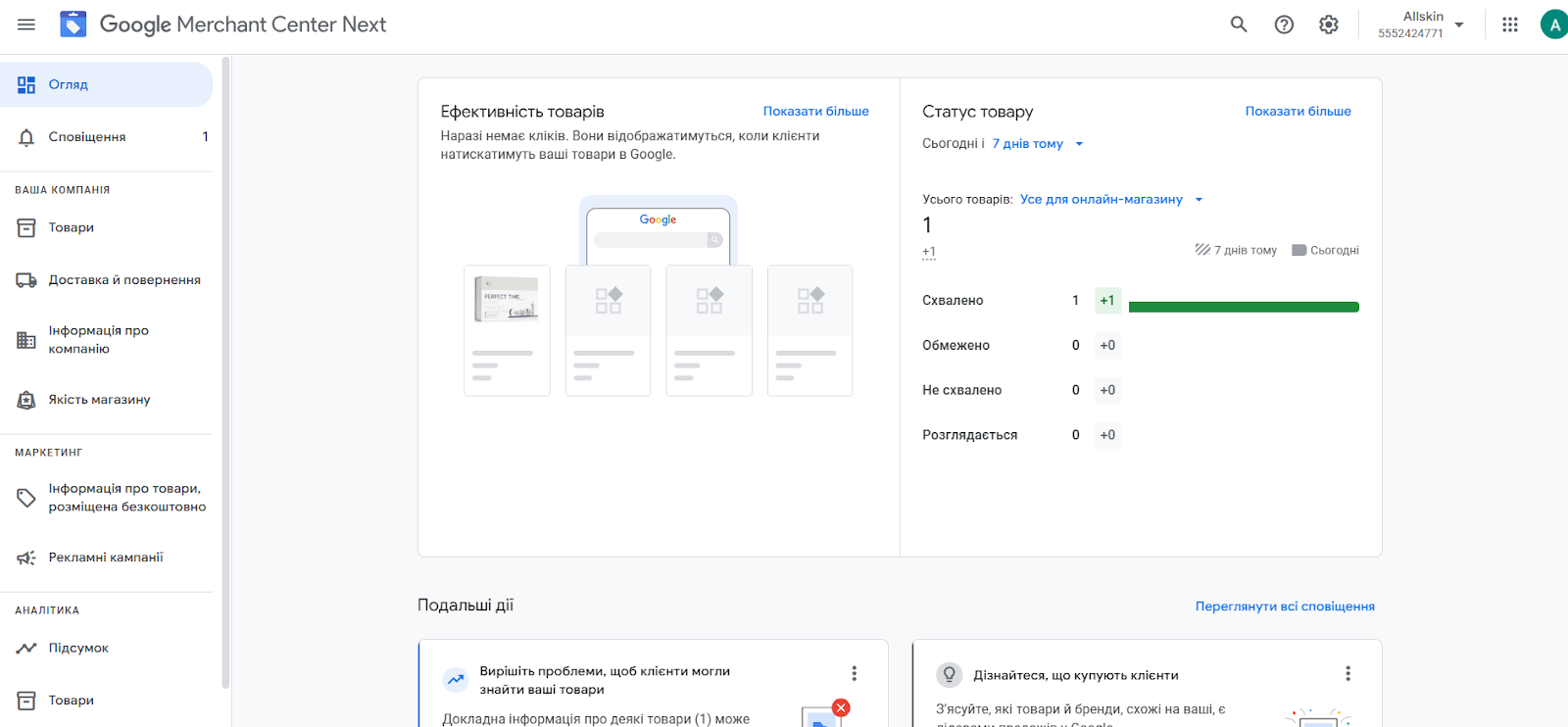
Task: Go to the Огляд overview page
Action: (106, 85)
